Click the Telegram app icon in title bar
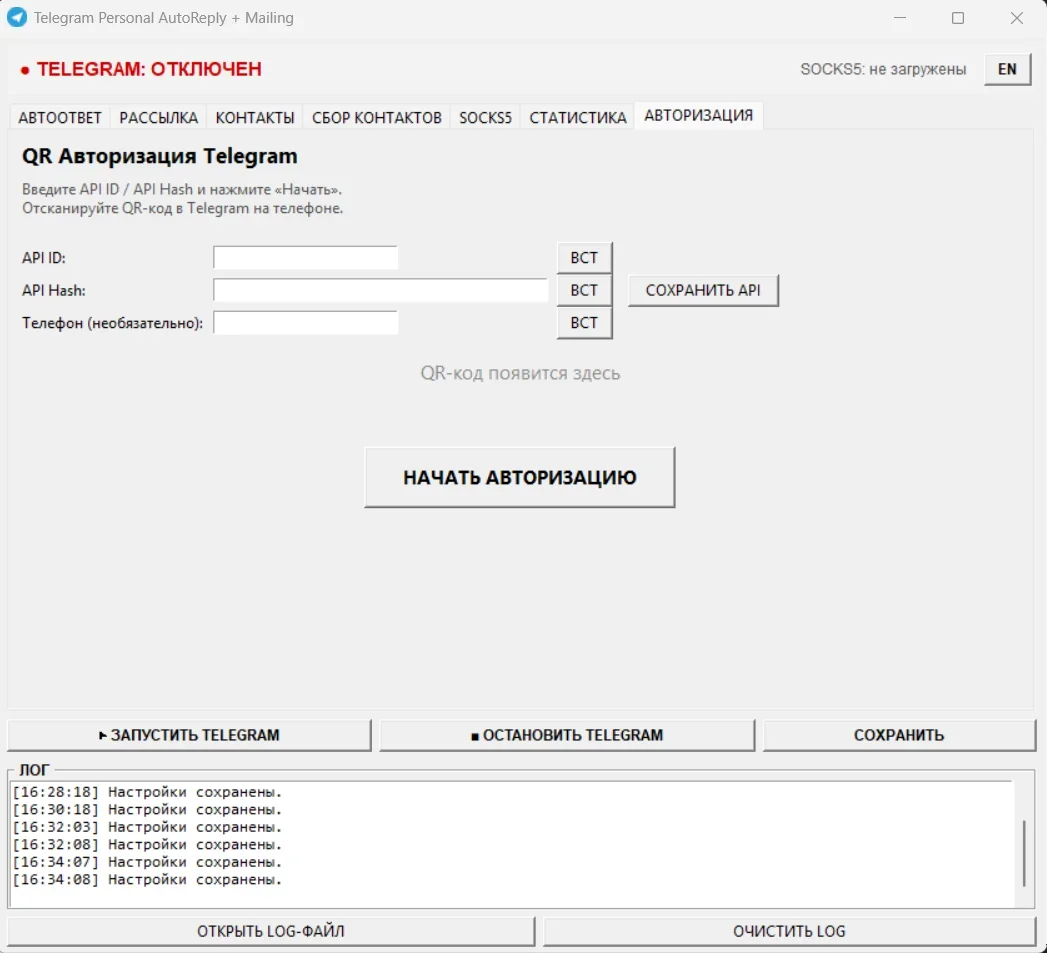This screenshot has height=953, width=1047. pyautogui.click(x=17, y=17)
